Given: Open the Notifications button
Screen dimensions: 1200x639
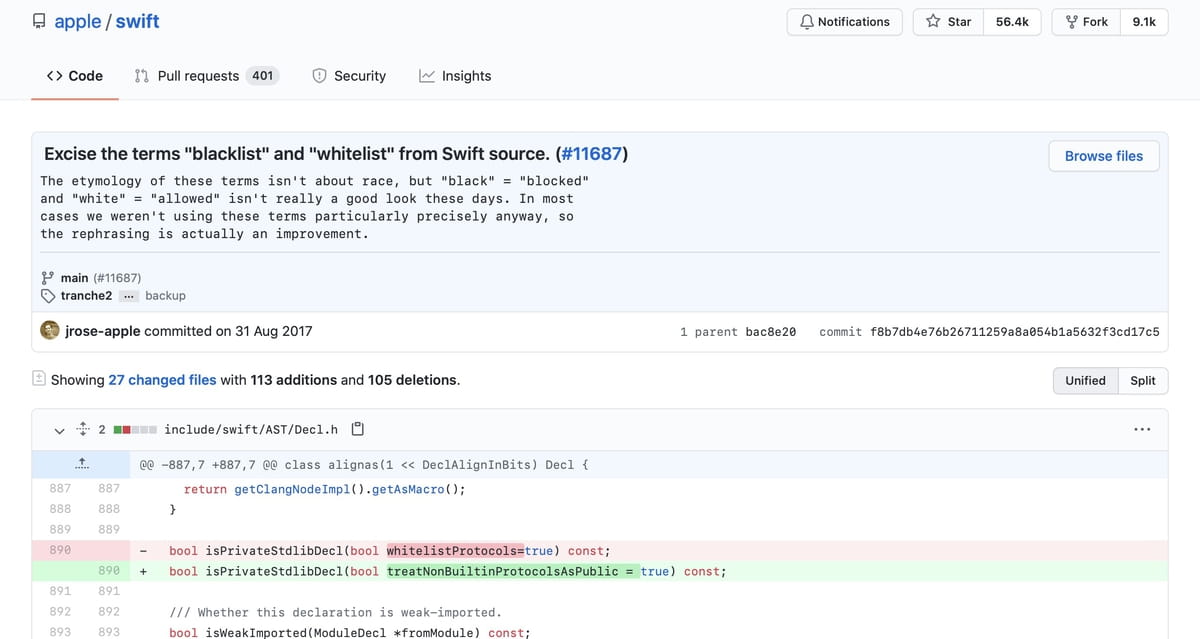Looking at the screenshot, I should click(845, 22).
